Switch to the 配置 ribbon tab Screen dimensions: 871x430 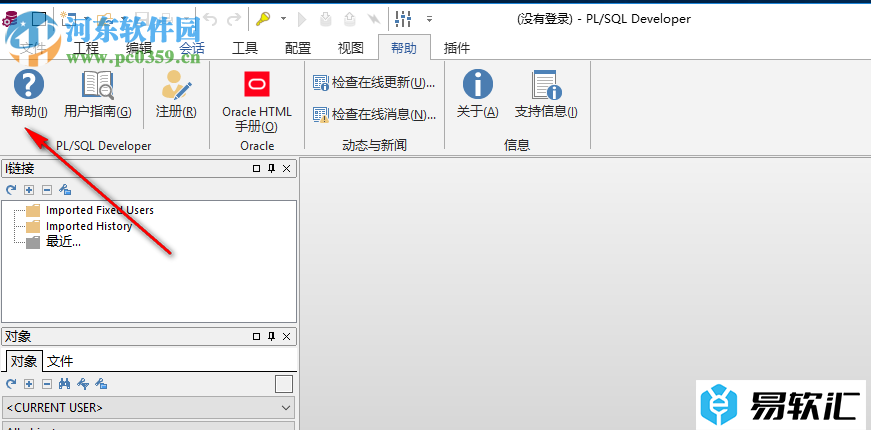(x=298, y=48)
